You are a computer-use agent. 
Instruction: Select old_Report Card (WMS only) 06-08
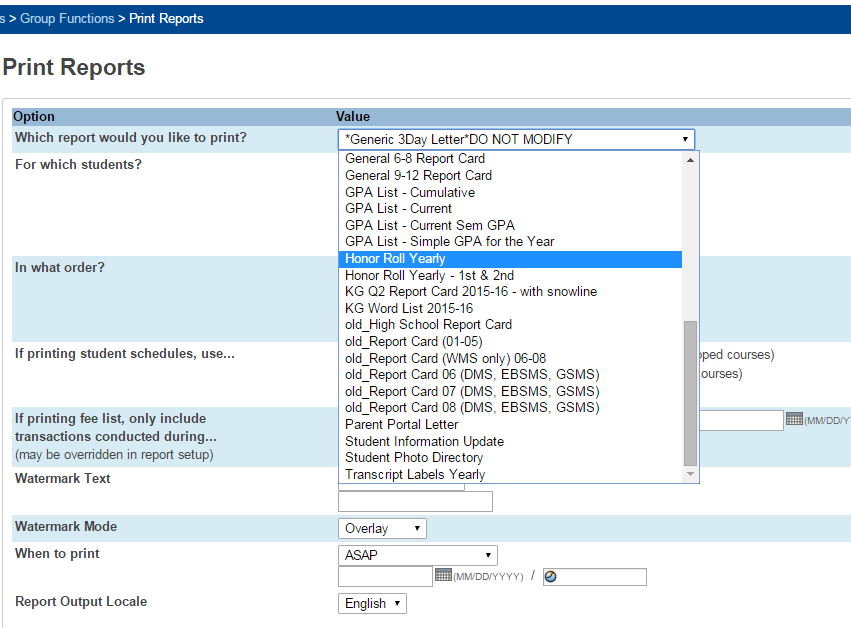click(x=510, y=358)
